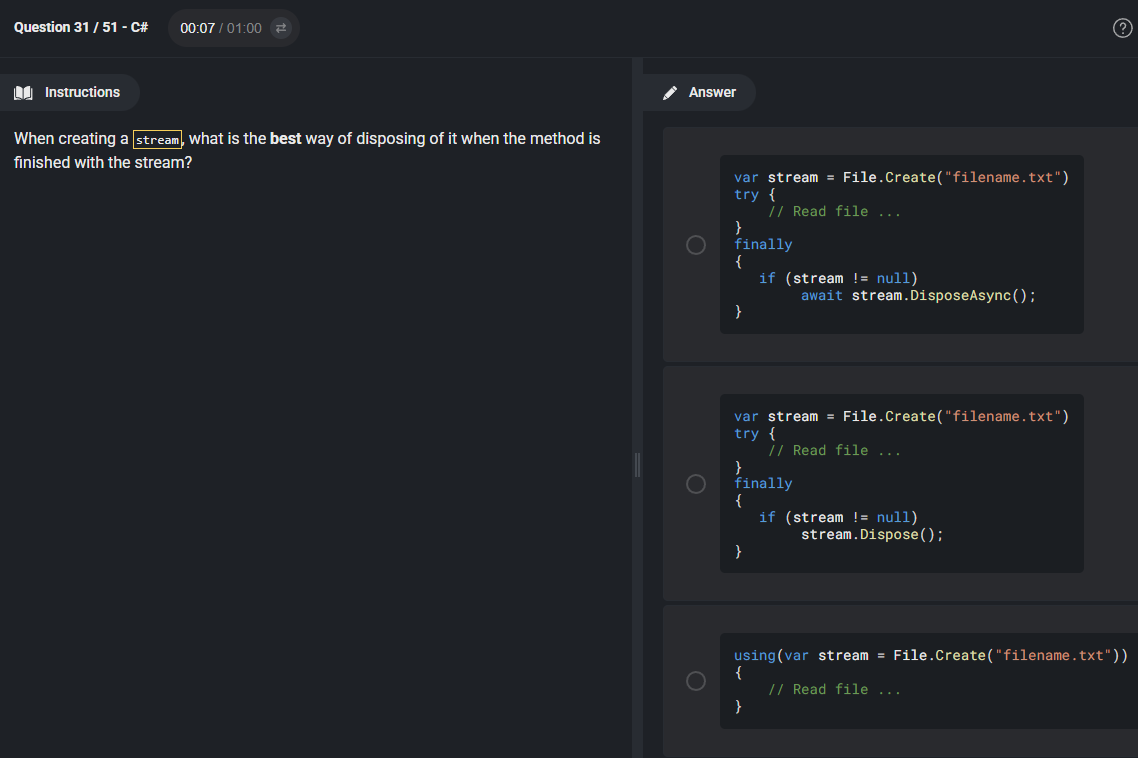1138x758 pixels.
Task: Click the Instructions book icon
Action: coord(23,93)
